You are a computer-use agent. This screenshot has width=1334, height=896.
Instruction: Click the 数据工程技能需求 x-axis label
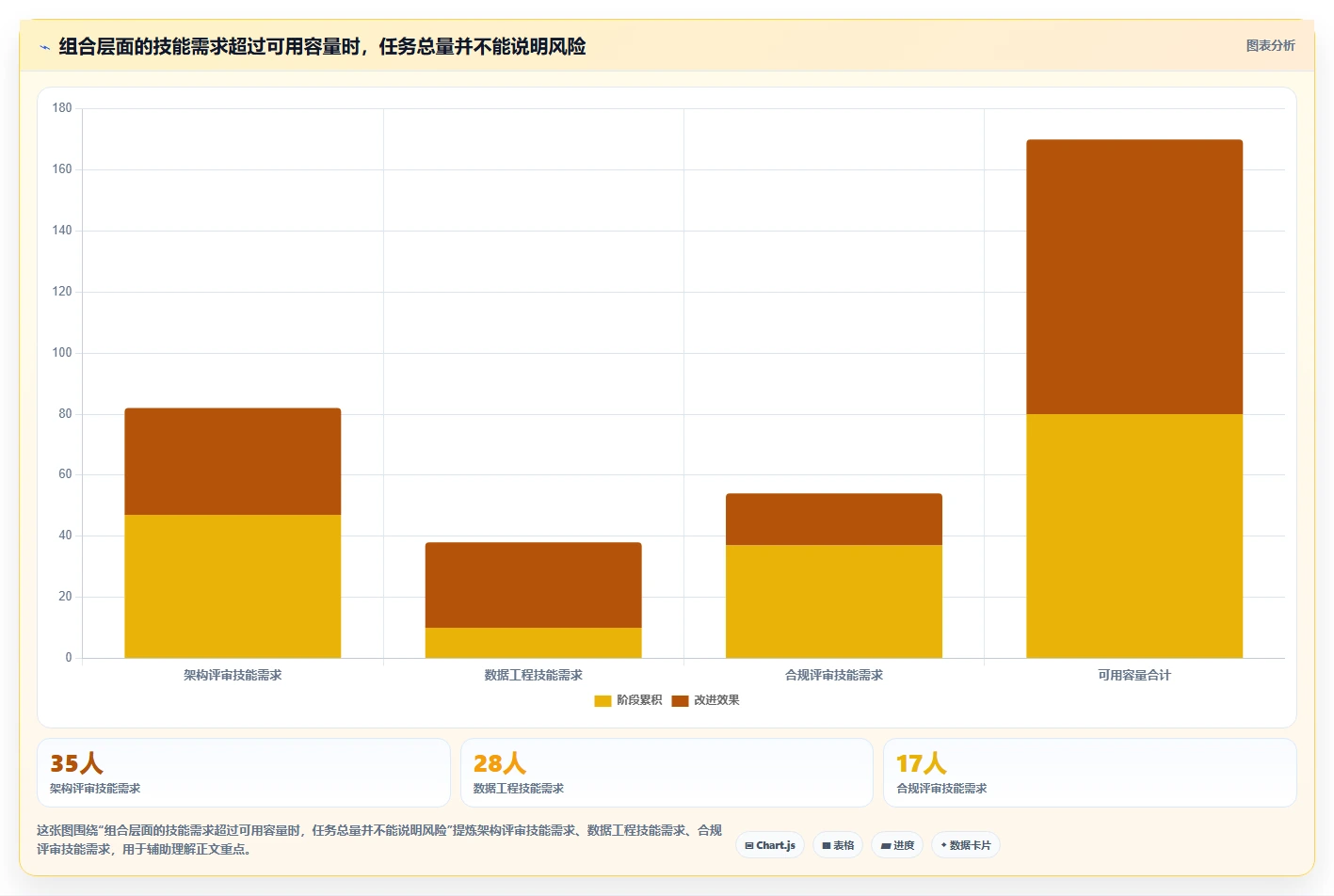(x=533, y=675)
